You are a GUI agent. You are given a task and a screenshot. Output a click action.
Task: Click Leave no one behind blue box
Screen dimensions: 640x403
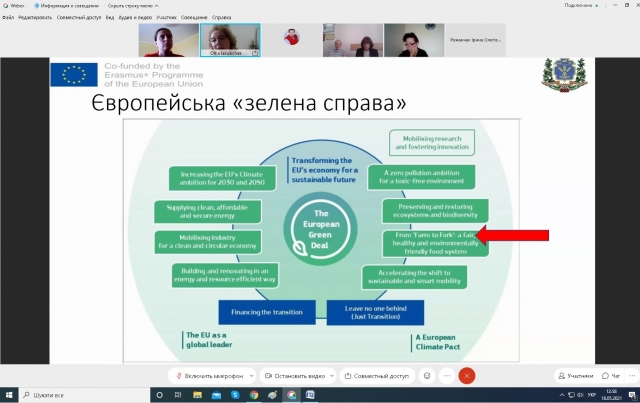tap(376, 312)
